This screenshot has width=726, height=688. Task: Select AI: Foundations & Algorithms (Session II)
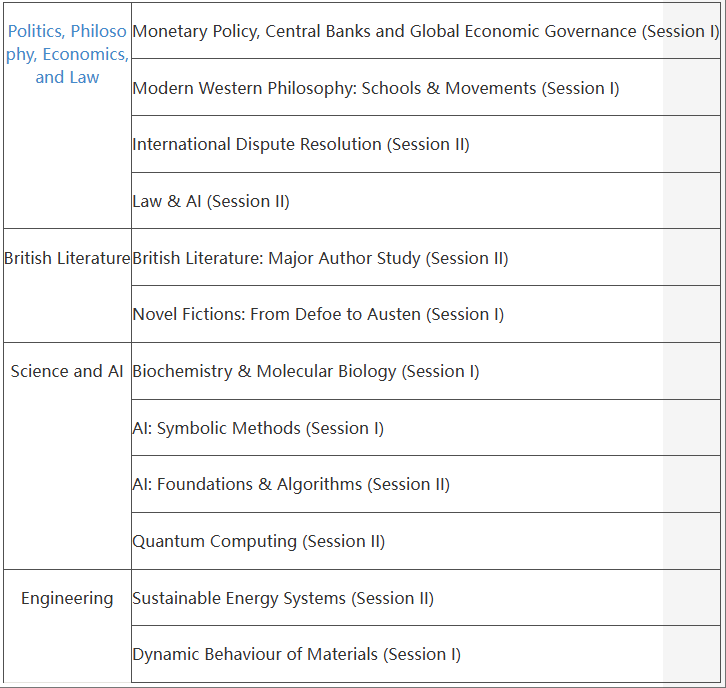291,484
